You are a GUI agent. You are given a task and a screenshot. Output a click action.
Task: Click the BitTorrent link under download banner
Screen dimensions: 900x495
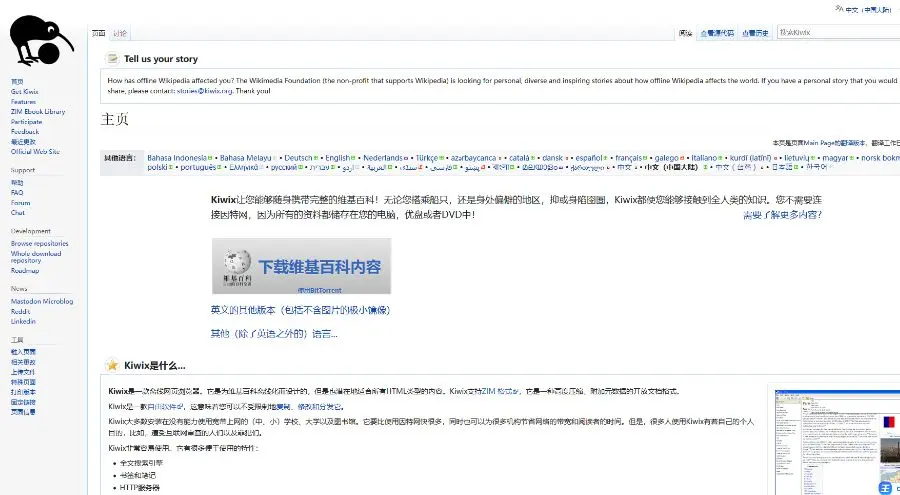320,290
